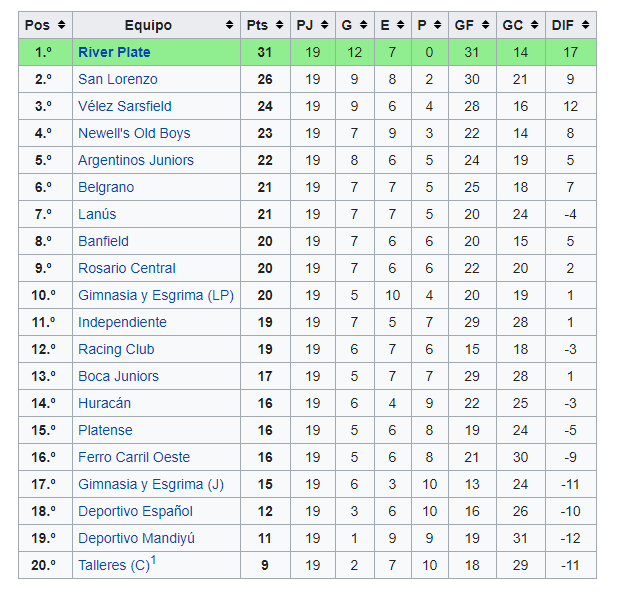Viewport: 621px width, 597px height.
Task: Open San Lorenzo team page
Action: pos(118,79)
